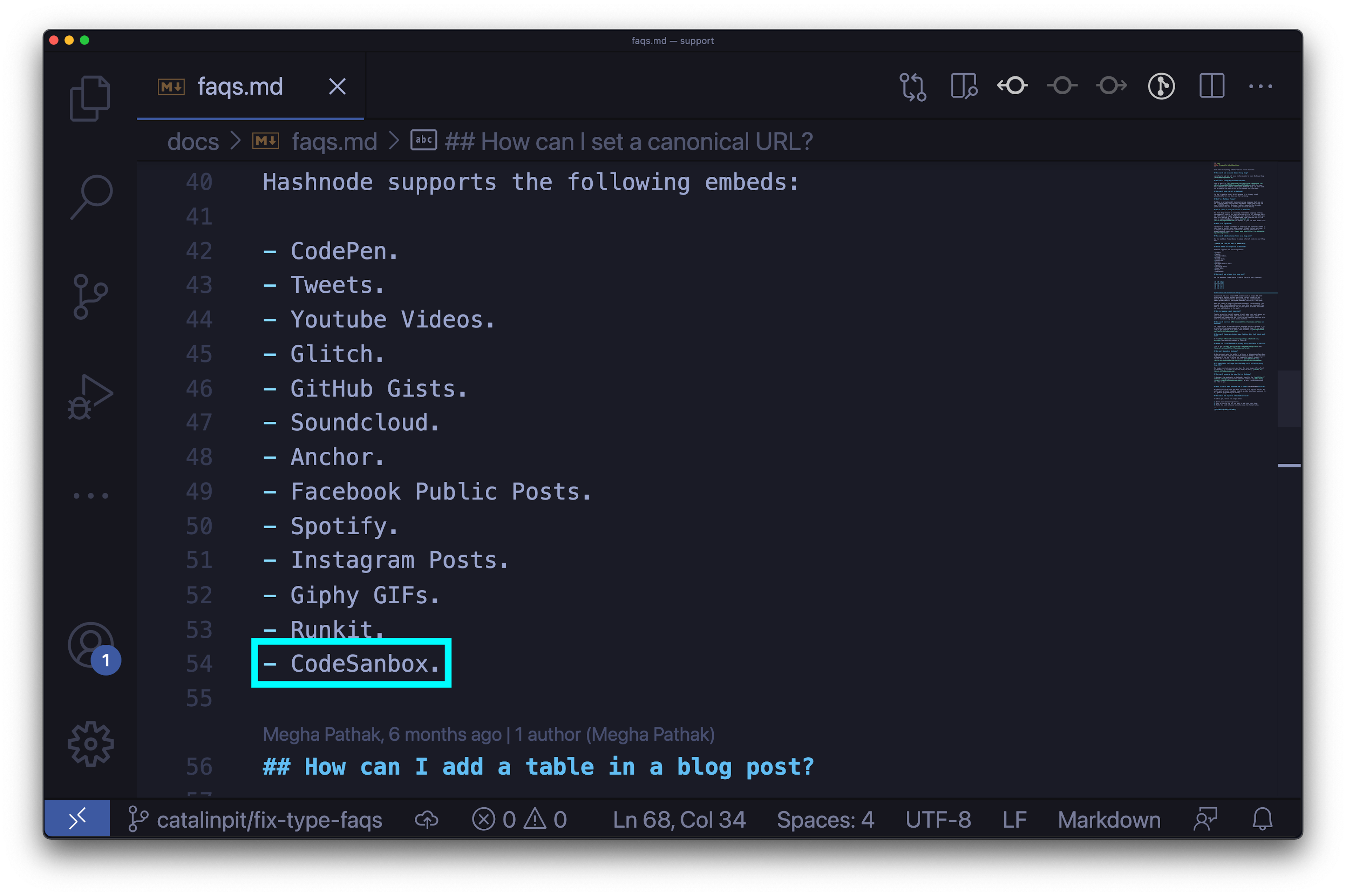Click line number 49 in the gutter
The width and height of the screenshot is (1346, 896).
click(x=199, y=491)
